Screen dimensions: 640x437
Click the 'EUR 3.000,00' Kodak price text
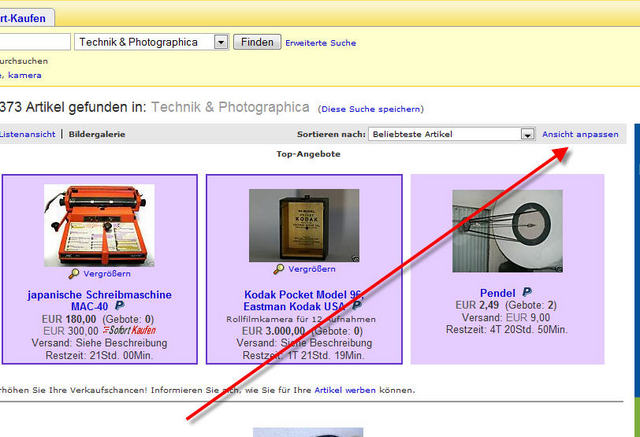coord(273,331)
